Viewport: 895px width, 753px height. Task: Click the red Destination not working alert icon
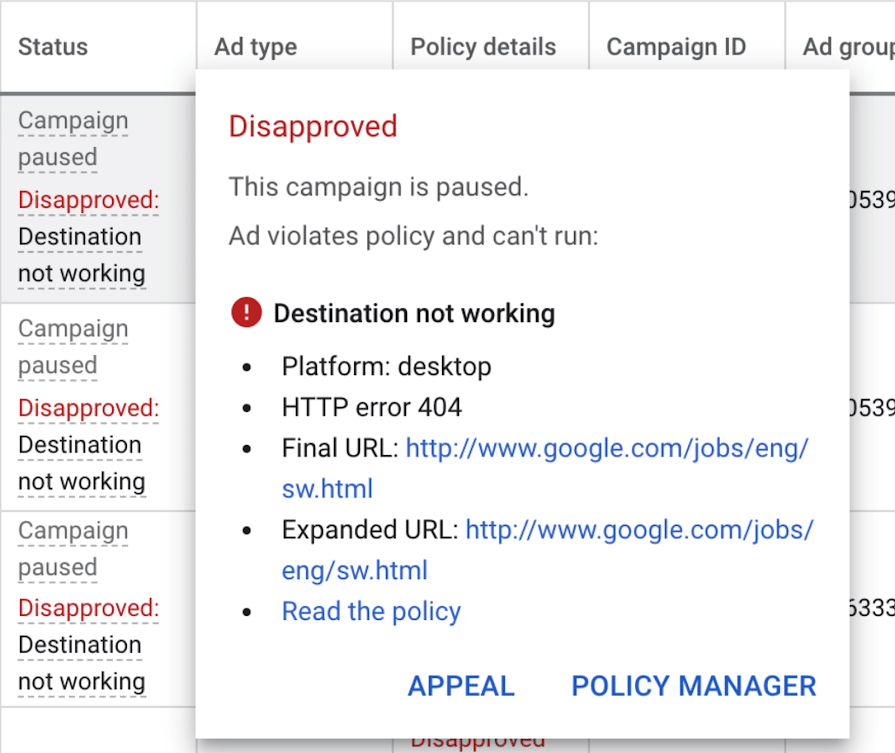(246, 313)
